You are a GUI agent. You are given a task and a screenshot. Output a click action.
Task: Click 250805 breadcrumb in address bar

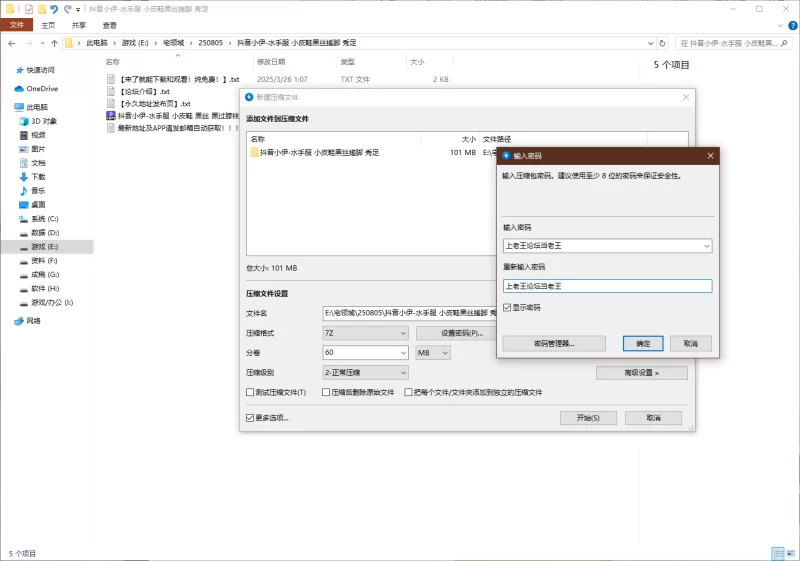[210, 43]
